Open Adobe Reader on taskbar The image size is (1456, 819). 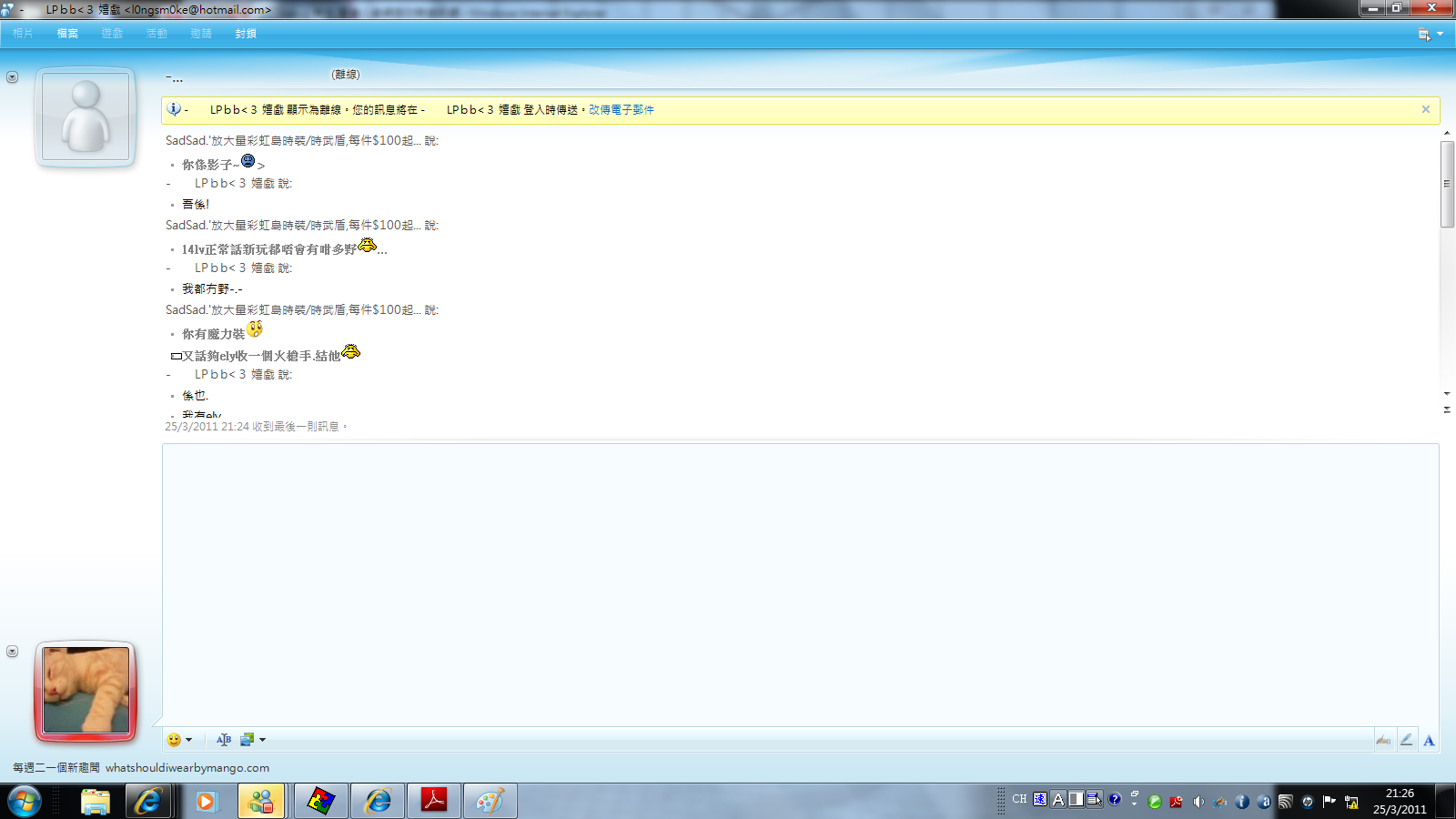click(434, 802)
